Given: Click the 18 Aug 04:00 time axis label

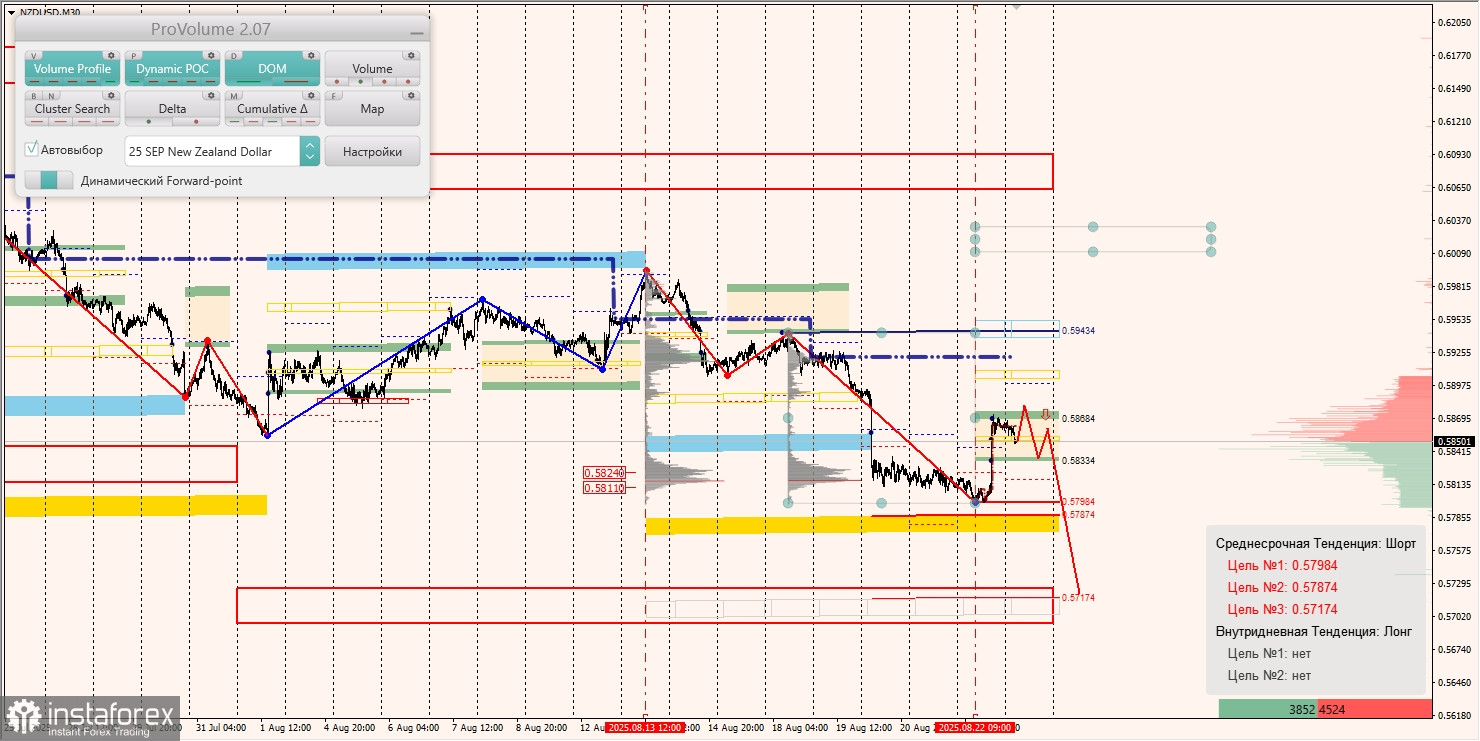Looking at the screenshot, I should (x=798, y=728).
